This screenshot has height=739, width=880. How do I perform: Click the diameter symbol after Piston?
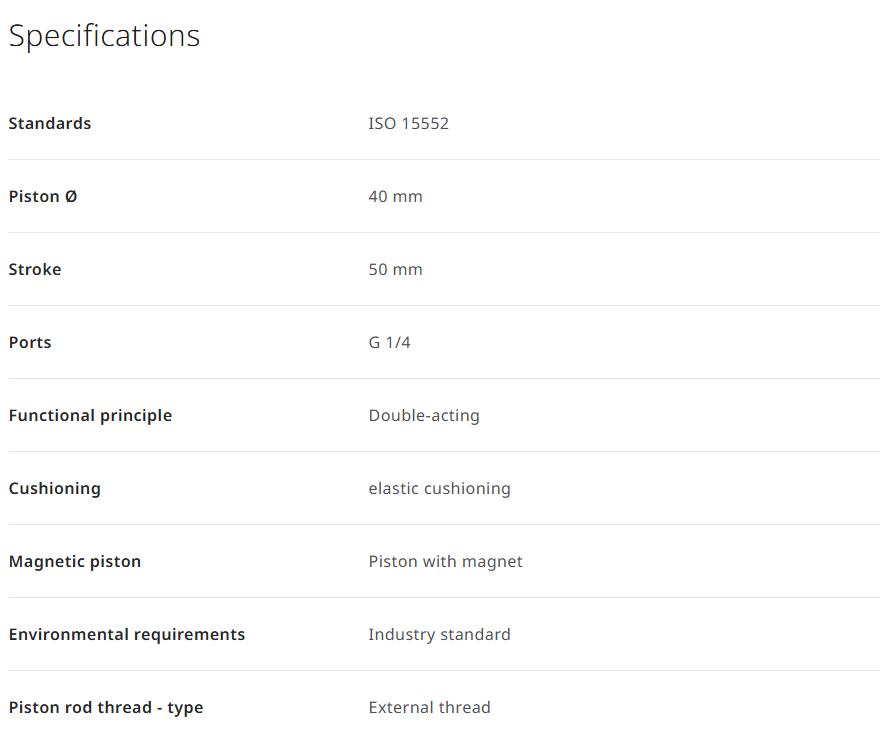(x=71, y=196)
